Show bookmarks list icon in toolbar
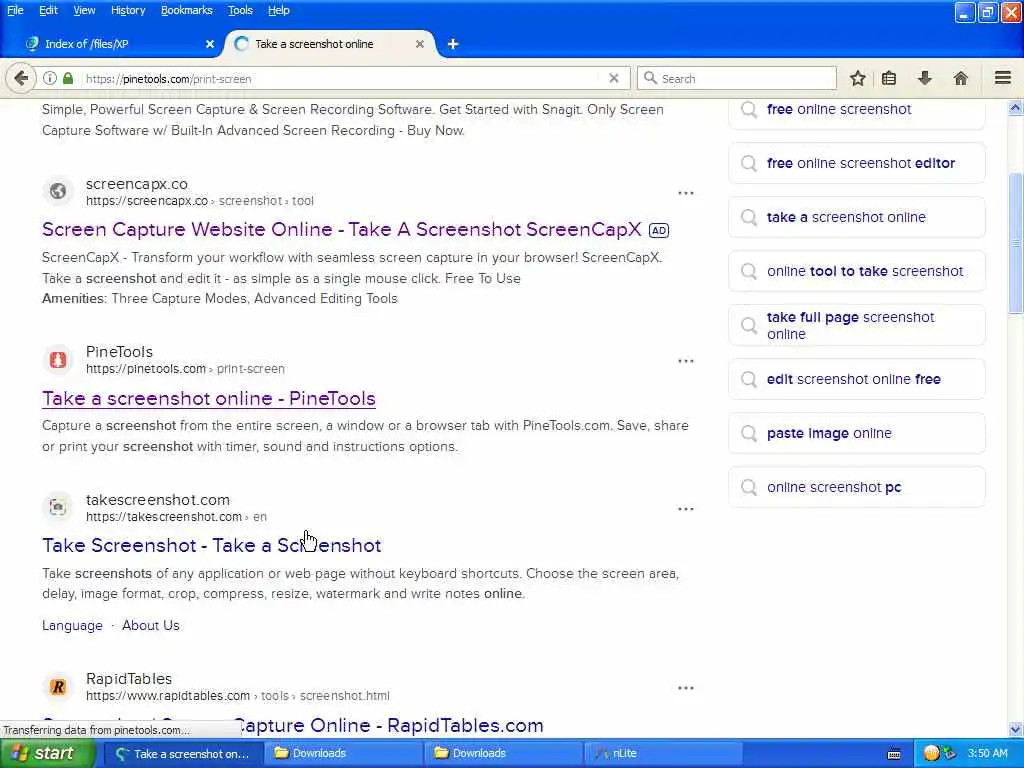The width and height of the screenshot is (1024, 768). click(889, 78)
